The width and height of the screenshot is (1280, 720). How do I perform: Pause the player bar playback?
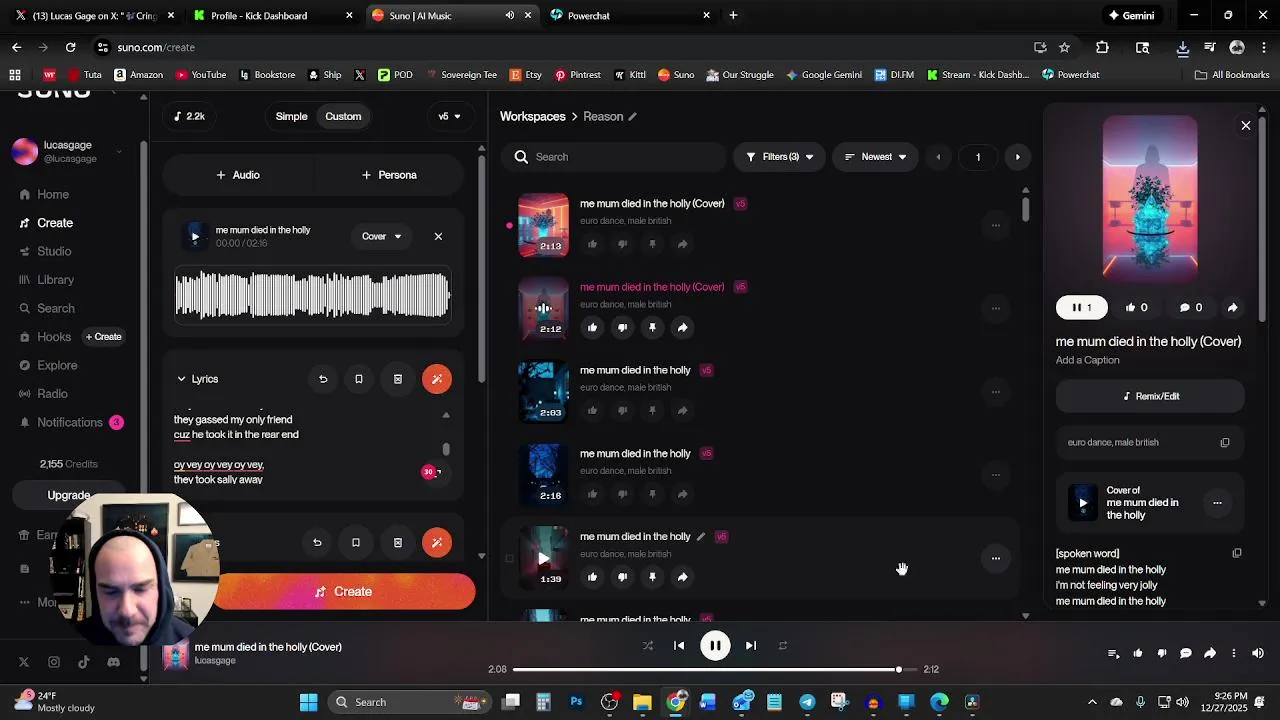pyautogui.click(x=715, y=646)
